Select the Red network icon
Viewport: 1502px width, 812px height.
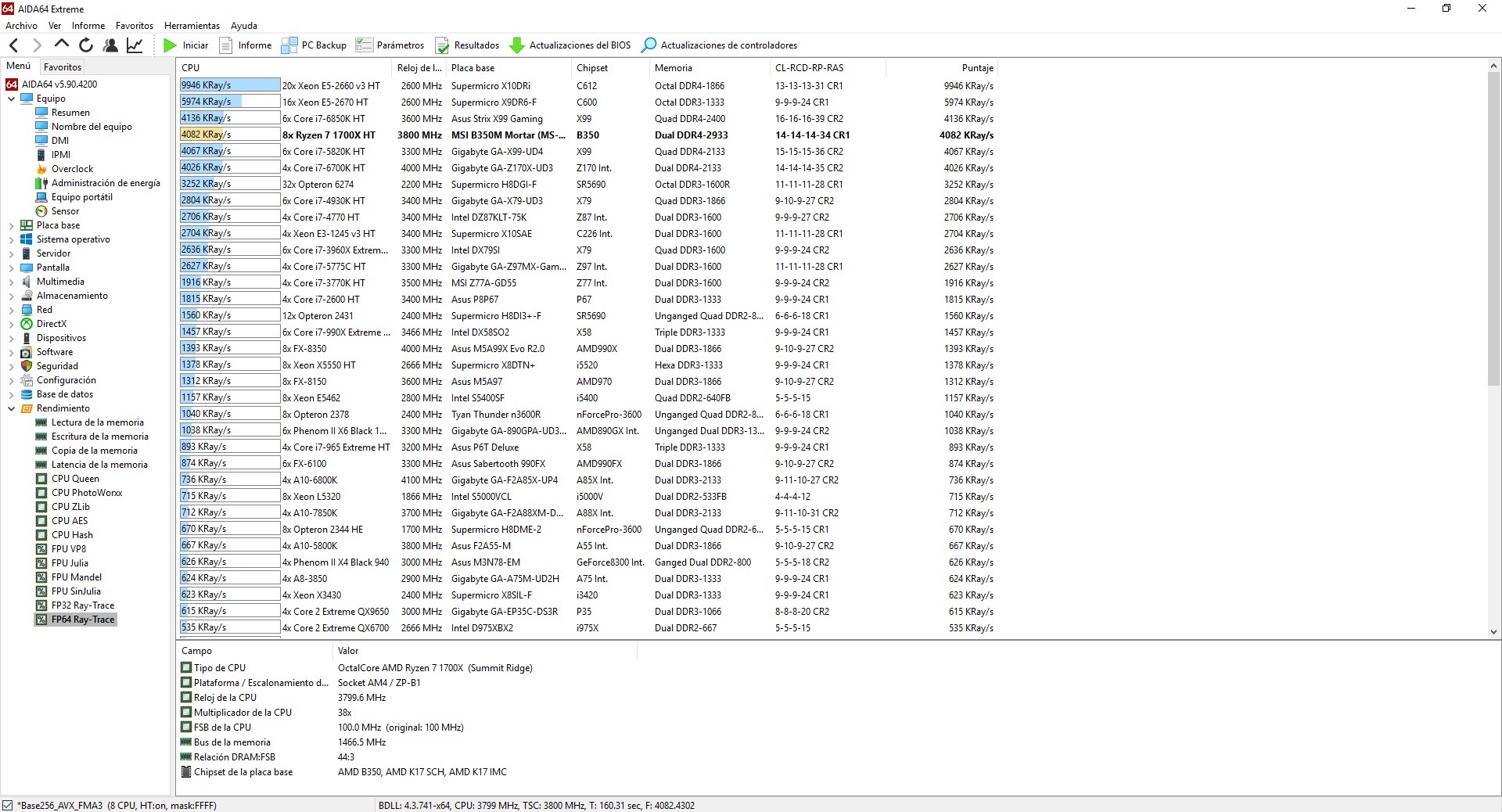coord(27,310)
